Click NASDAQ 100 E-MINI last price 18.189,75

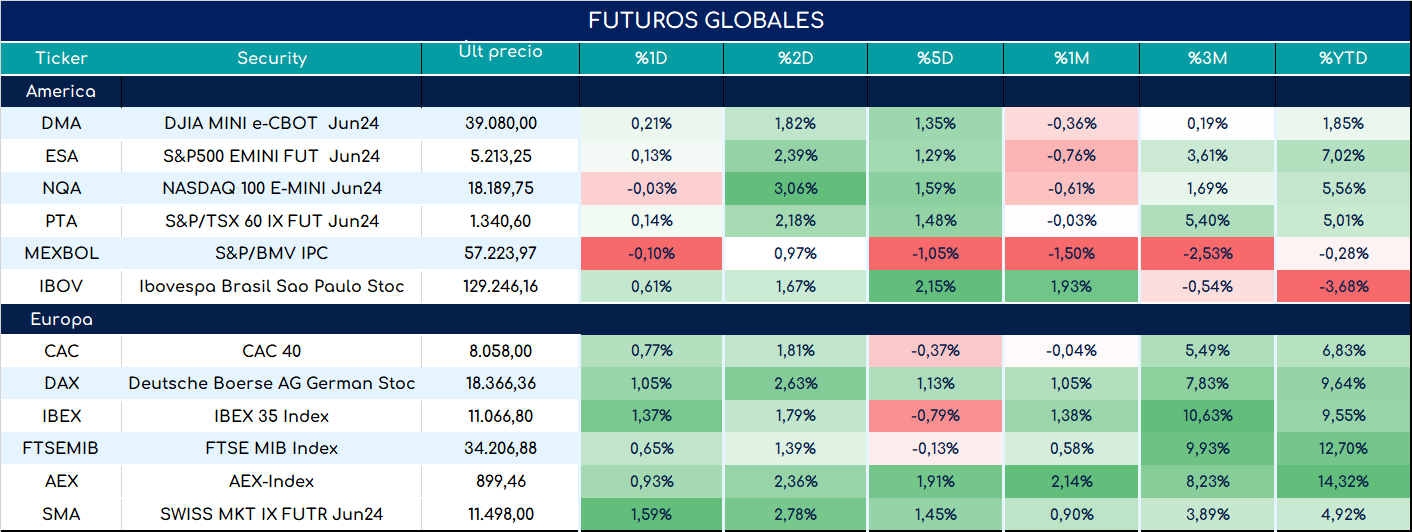coord(500,188)
